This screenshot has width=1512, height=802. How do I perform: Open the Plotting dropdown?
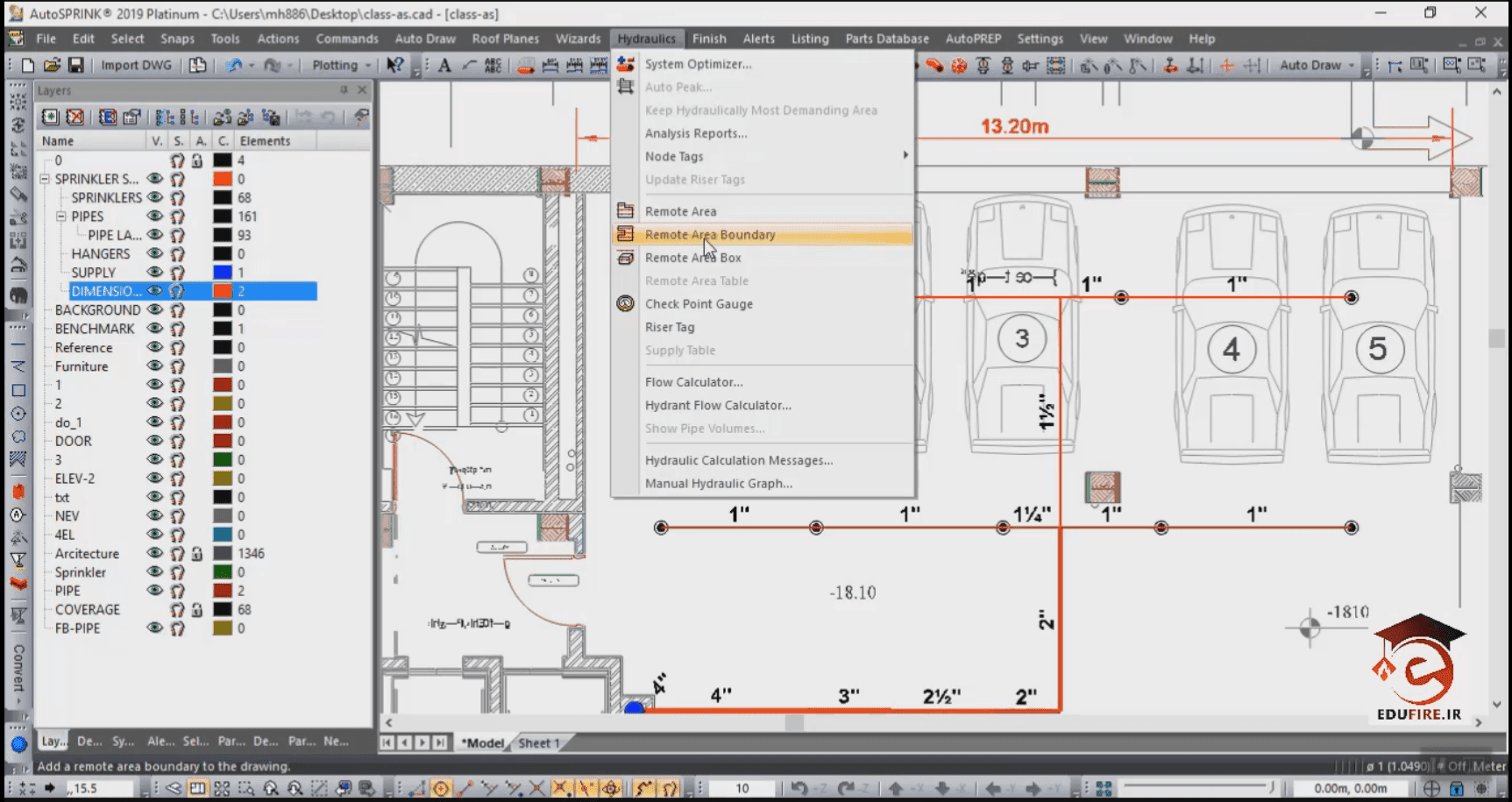tap(368, 66)
